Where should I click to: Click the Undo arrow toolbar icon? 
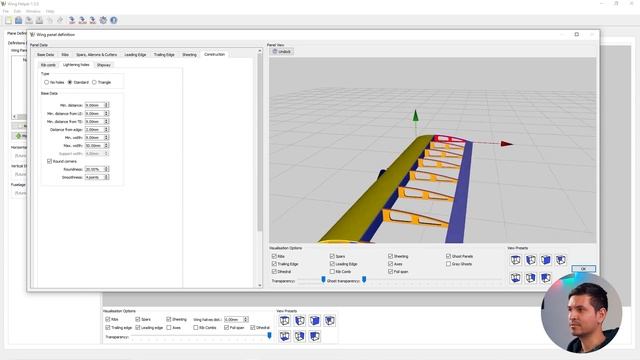point(50,20)
